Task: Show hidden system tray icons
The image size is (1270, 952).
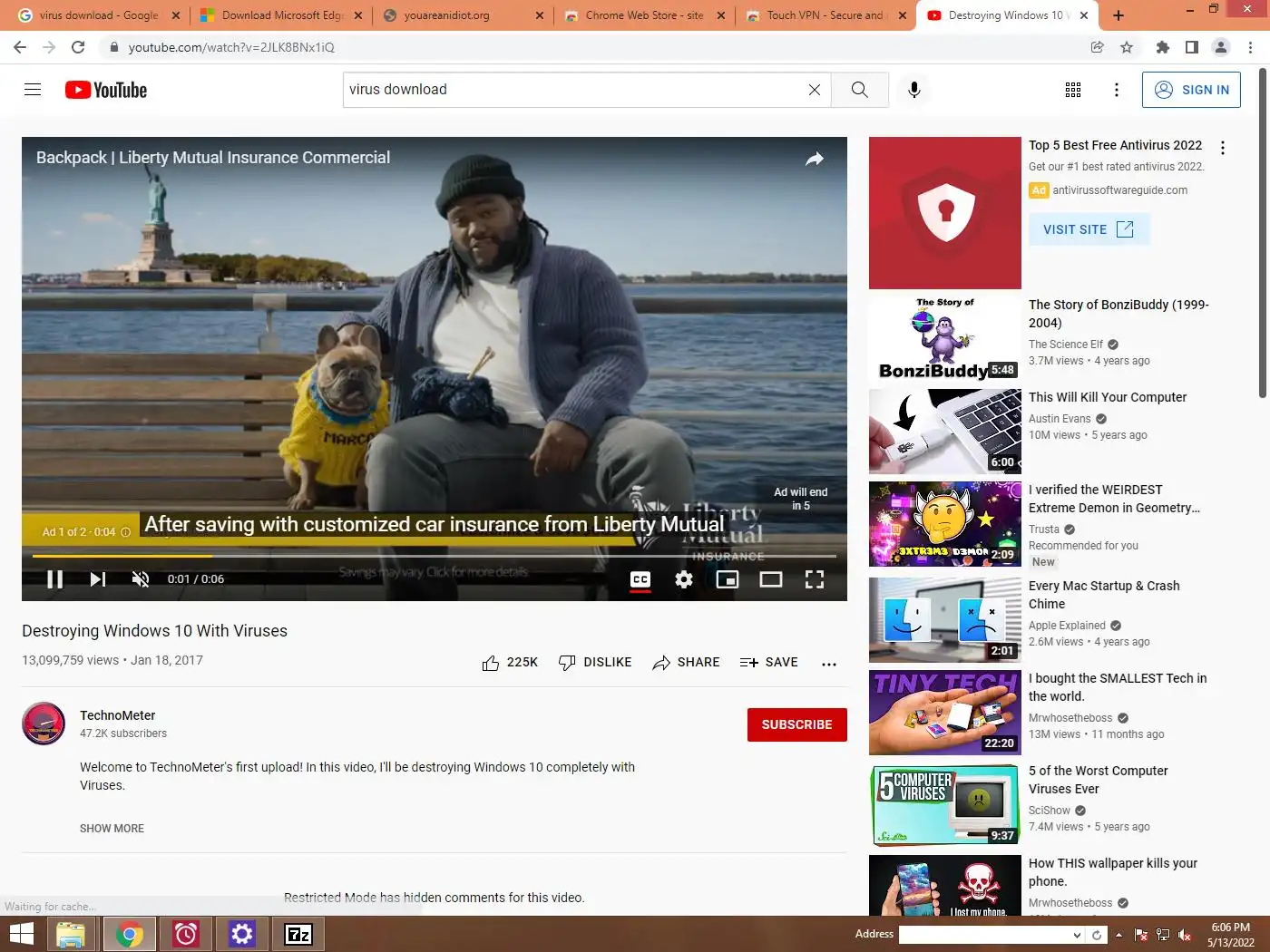Action: tap(1119, 935)
